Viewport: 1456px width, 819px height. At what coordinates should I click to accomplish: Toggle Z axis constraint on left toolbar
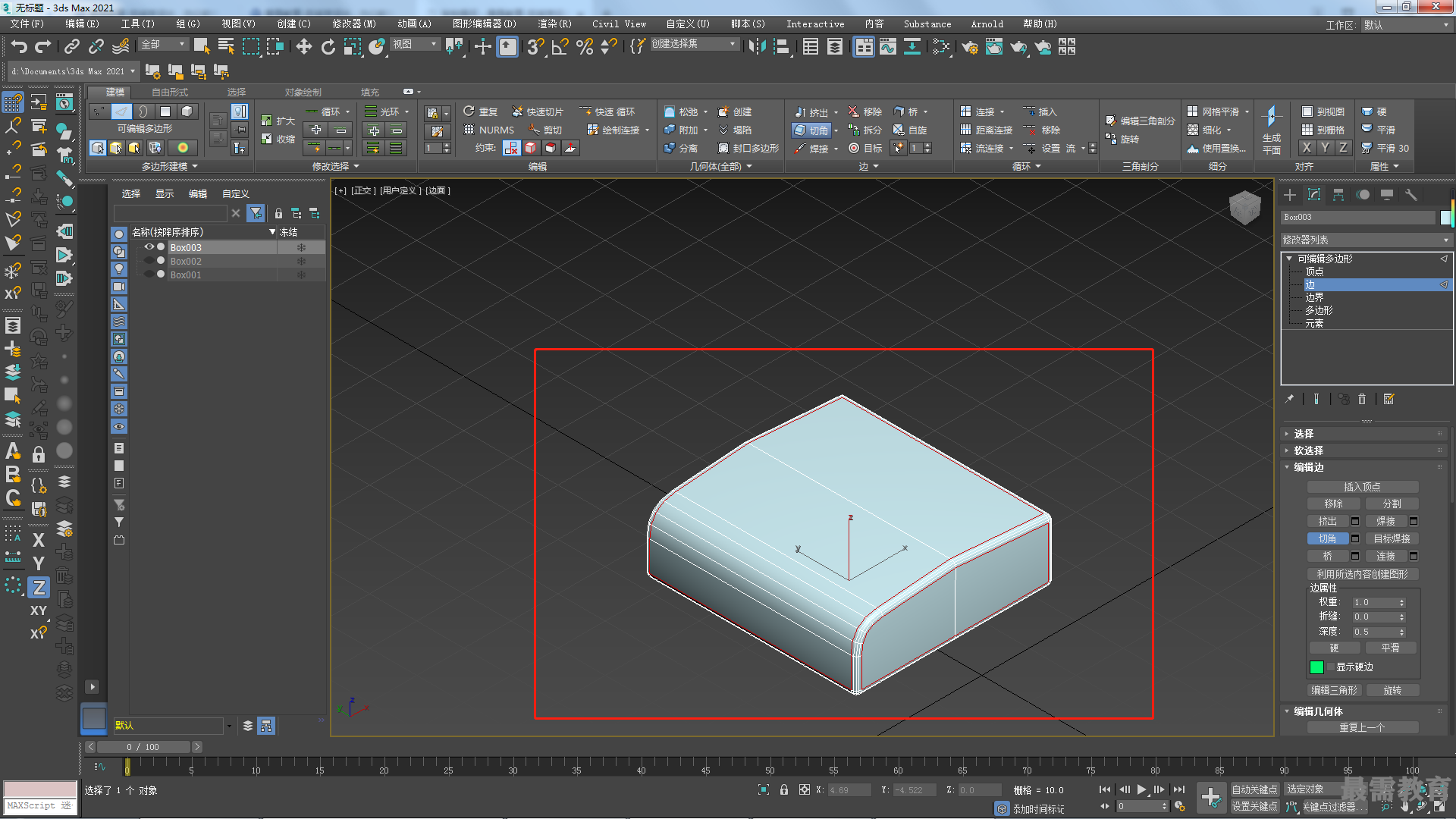point(39,587)
